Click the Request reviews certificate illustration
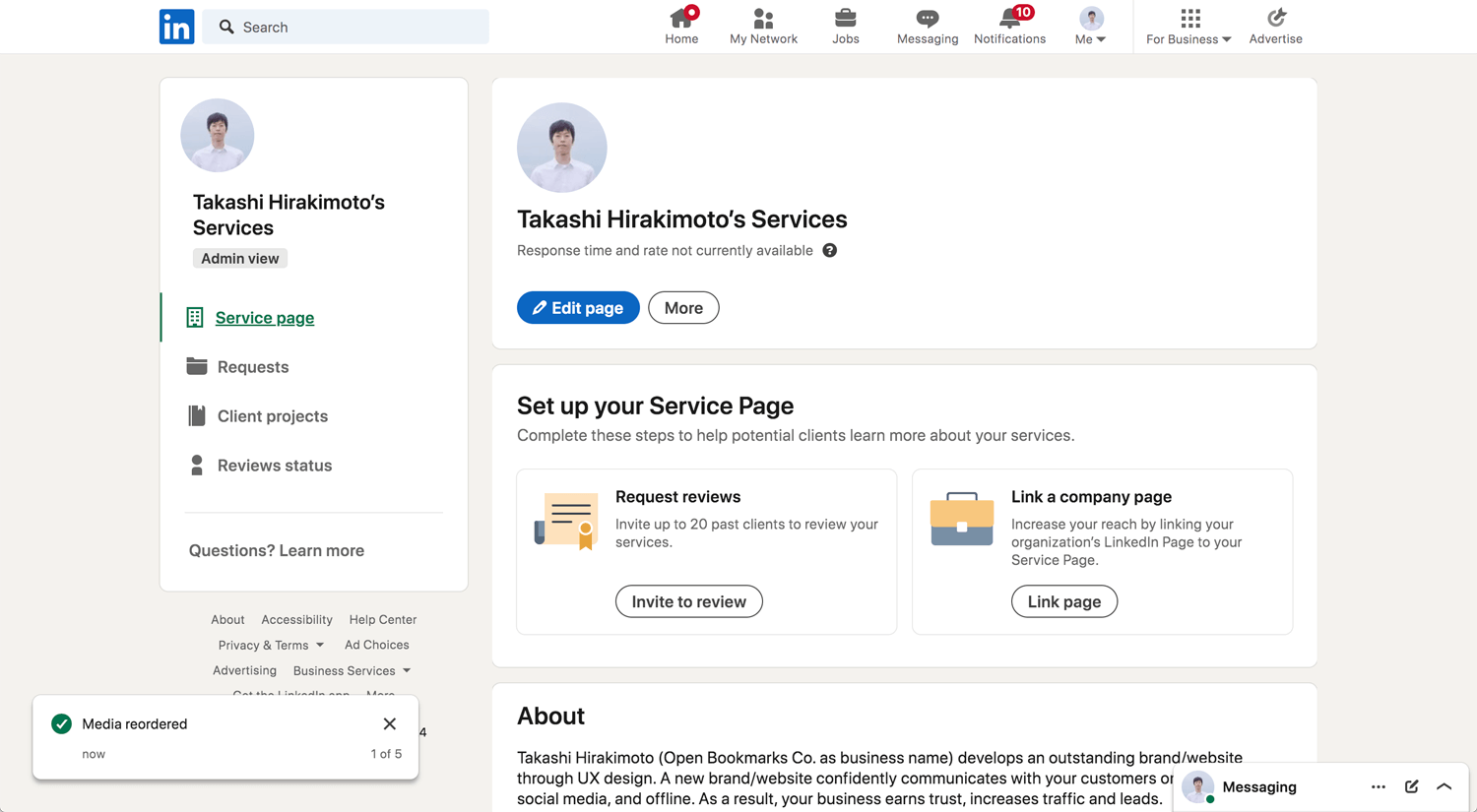 point(566,521)
